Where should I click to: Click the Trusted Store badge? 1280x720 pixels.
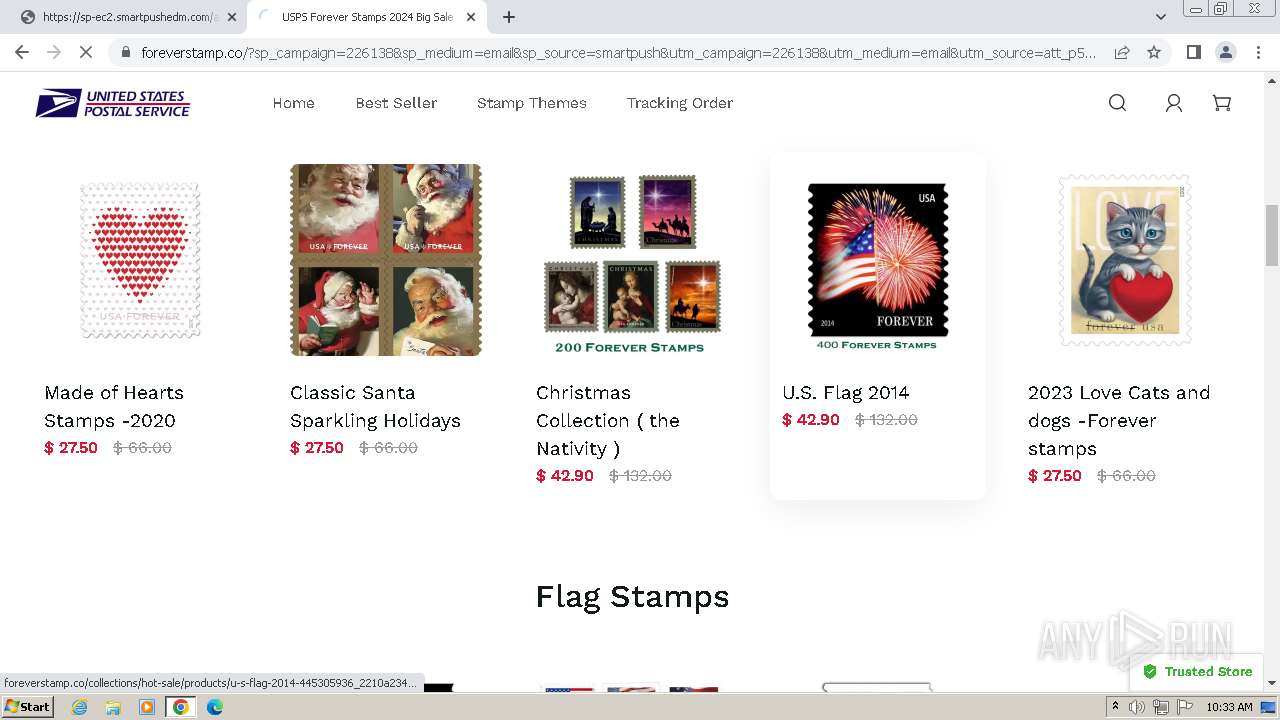coord(1198,672)
